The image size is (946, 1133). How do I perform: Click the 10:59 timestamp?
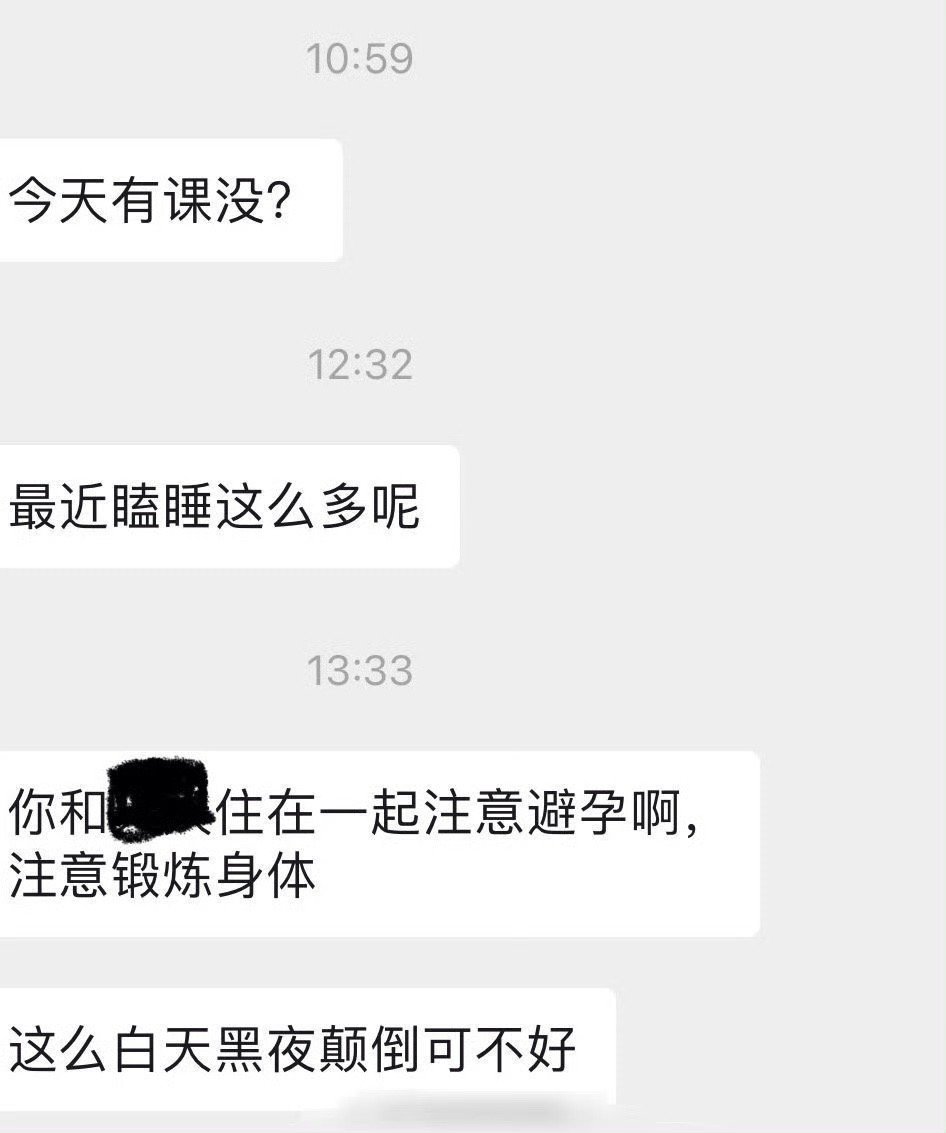coord(359,59)
